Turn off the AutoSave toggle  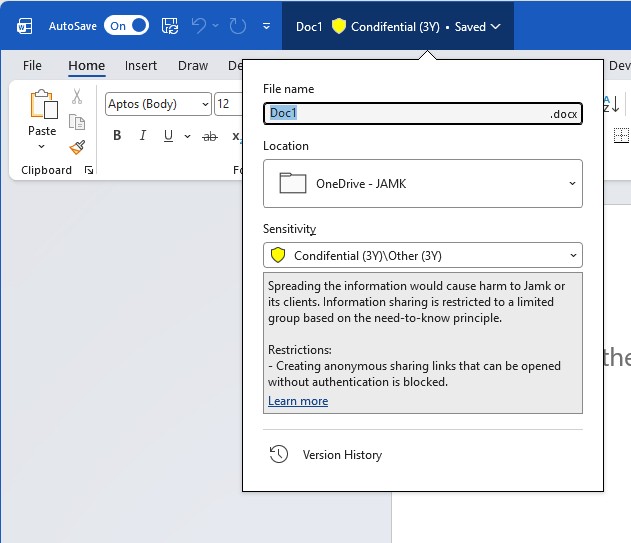pos(126,26)
